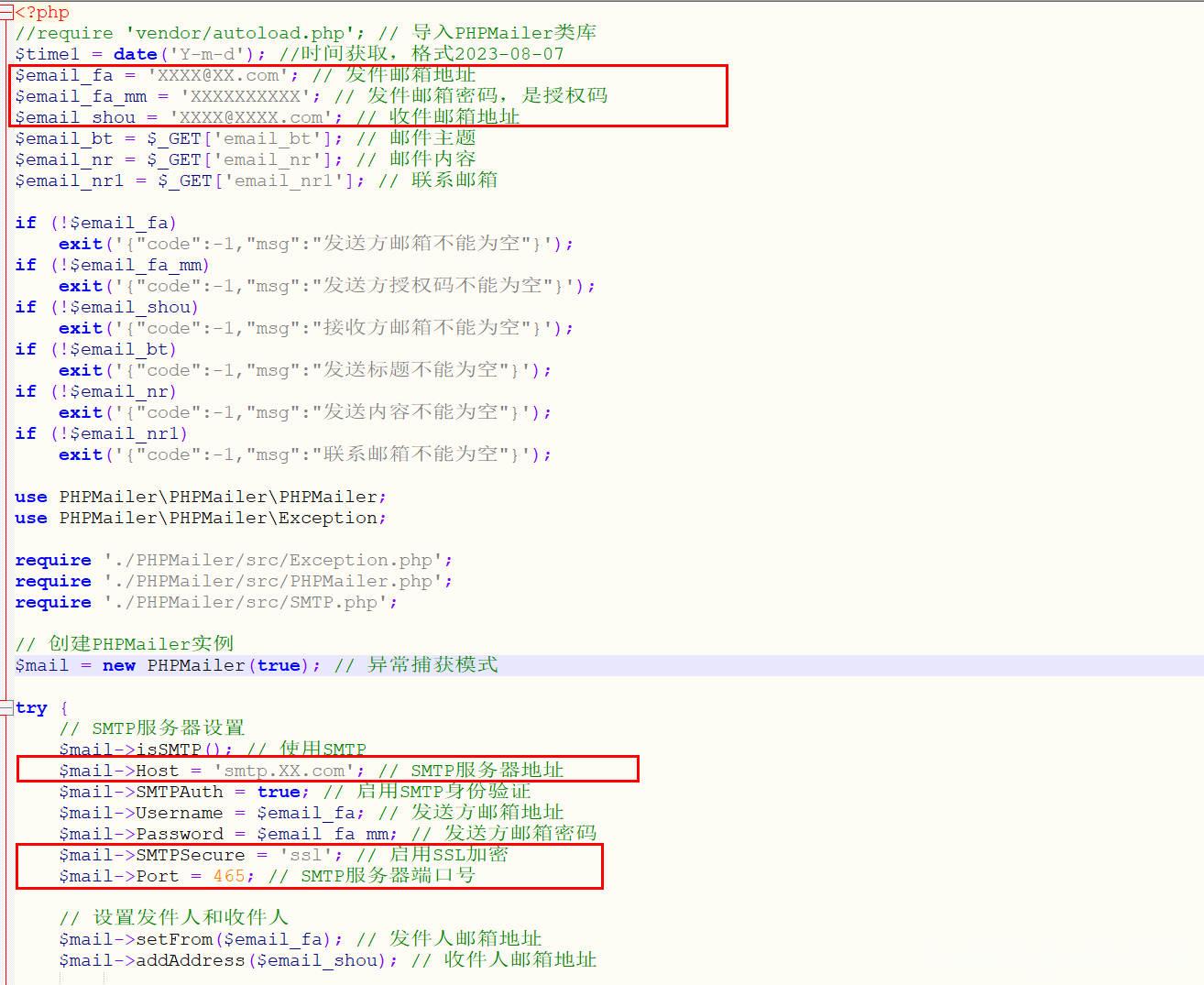Click the './PHPMailer/src/Exception.php' require path
Viewport: 1204px width, 985px height.
[273, 560]
